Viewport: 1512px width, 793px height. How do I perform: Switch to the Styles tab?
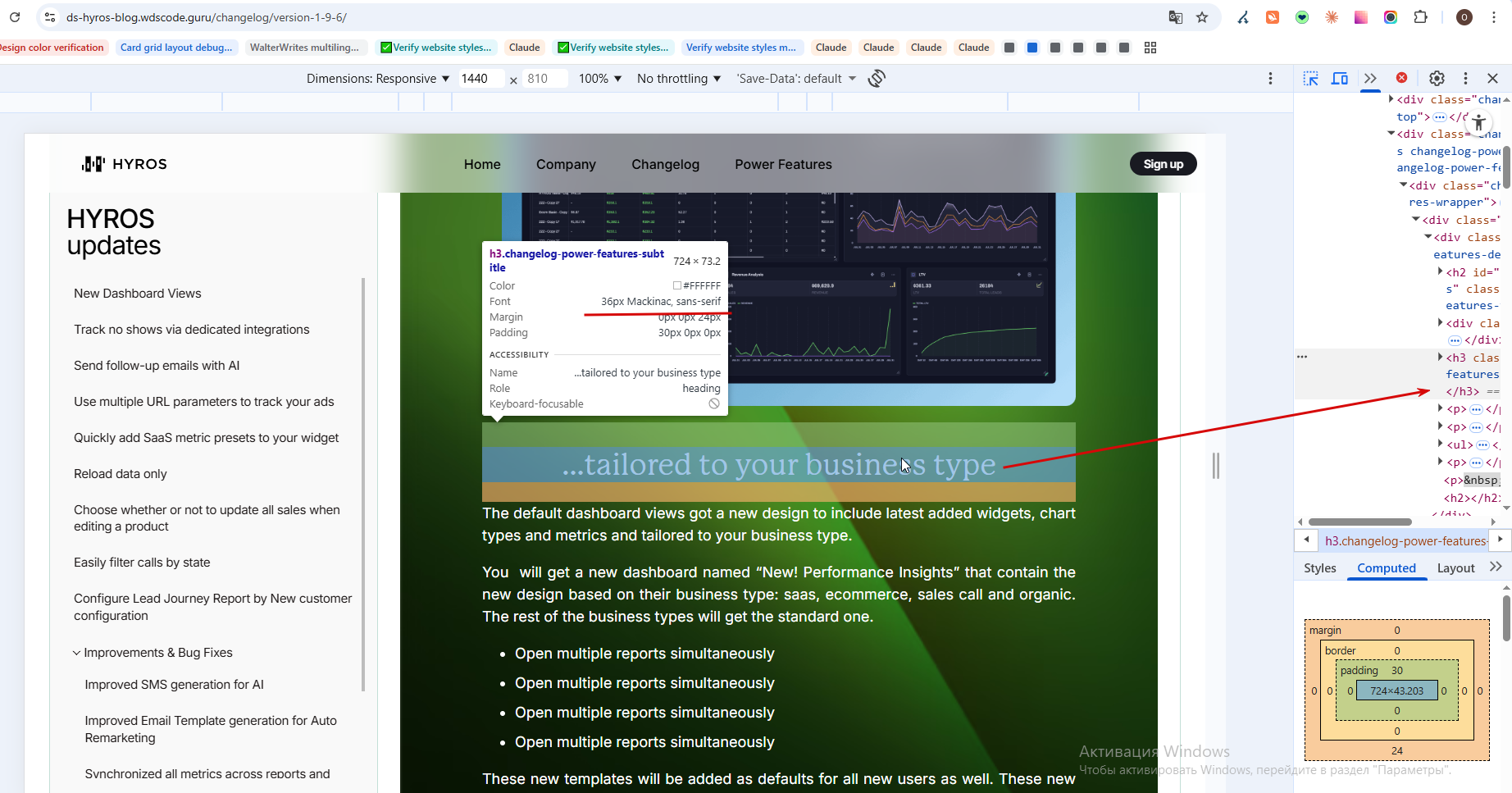pyautogui.click(x=1320, y=567)
